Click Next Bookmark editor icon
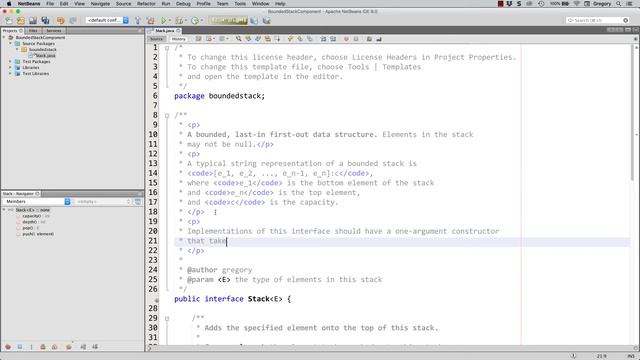This screenshot has height=360, width=640. pos(300,39)
